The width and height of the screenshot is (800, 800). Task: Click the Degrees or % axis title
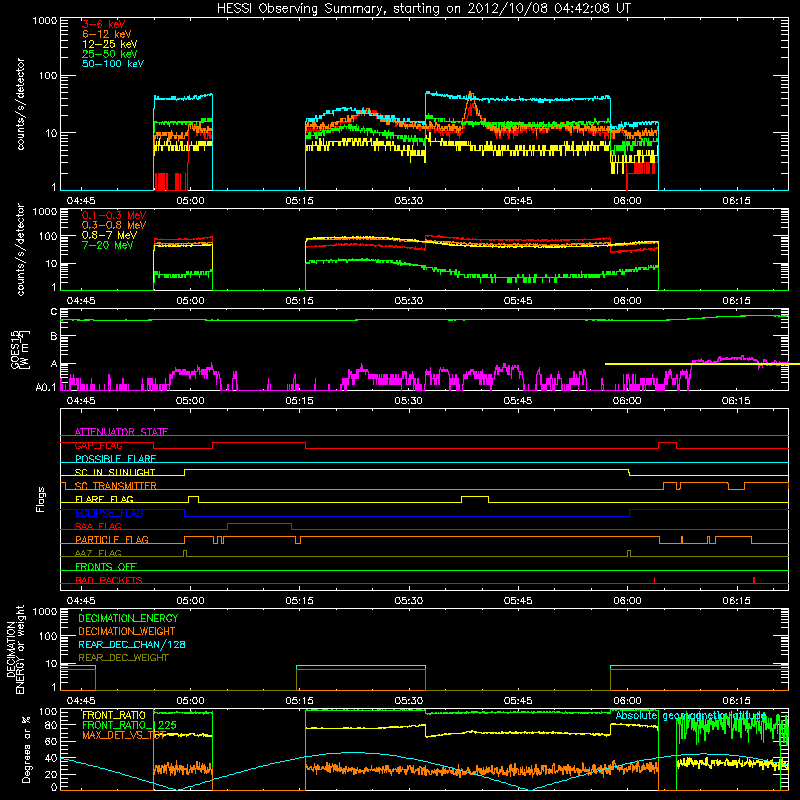tap(26, 750)
